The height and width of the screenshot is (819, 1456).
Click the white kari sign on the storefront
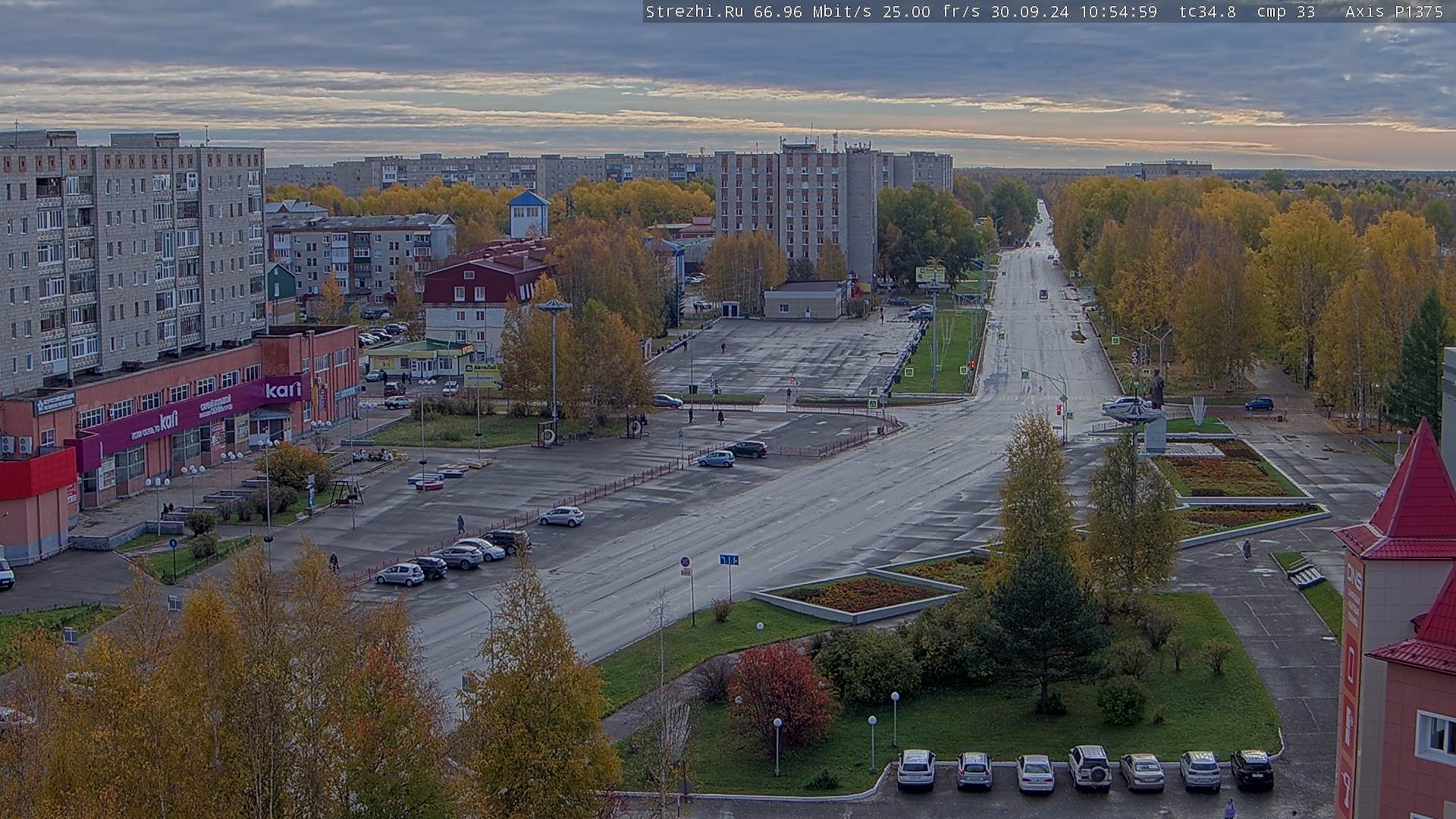(282, 390)
